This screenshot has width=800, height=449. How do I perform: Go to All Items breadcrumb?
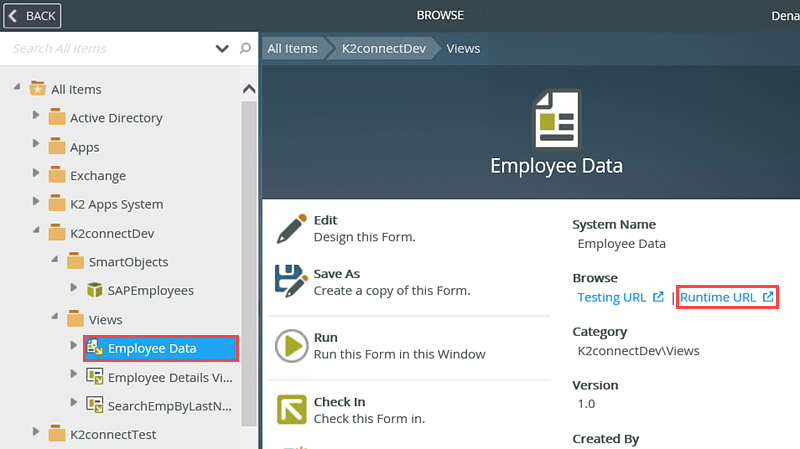click(x=292, y=48)
